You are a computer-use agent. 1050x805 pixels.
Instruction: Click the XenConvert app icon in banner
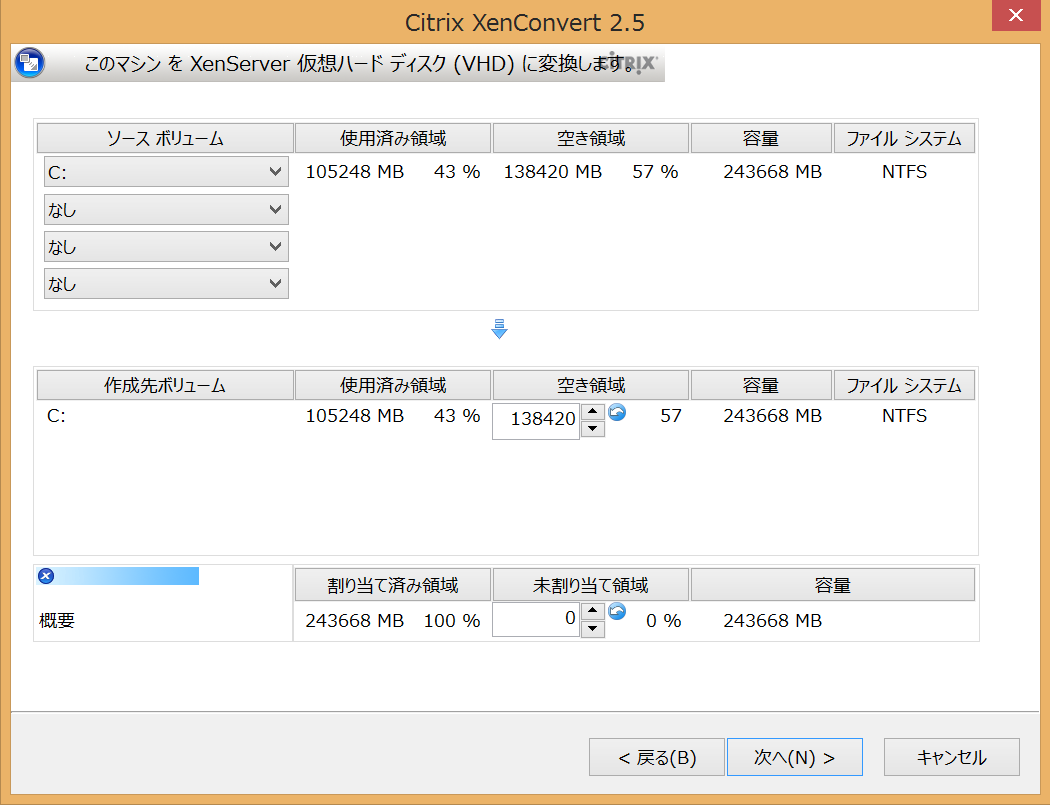tap(29, 63)
